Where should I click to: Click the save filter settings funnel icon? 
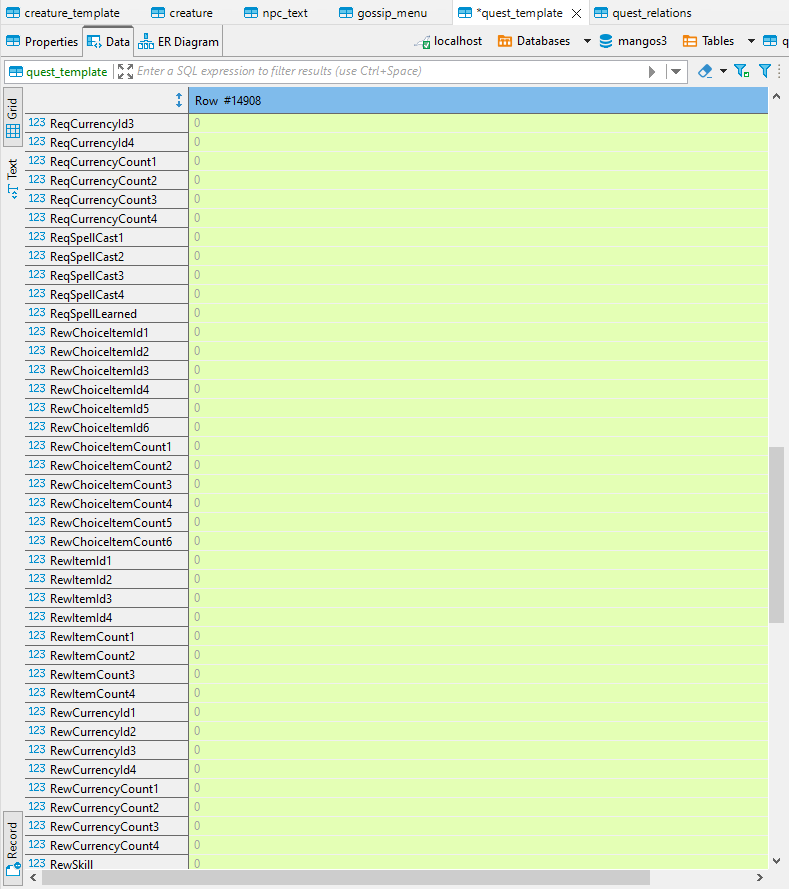pyautogui.click(x=741, y=71)
